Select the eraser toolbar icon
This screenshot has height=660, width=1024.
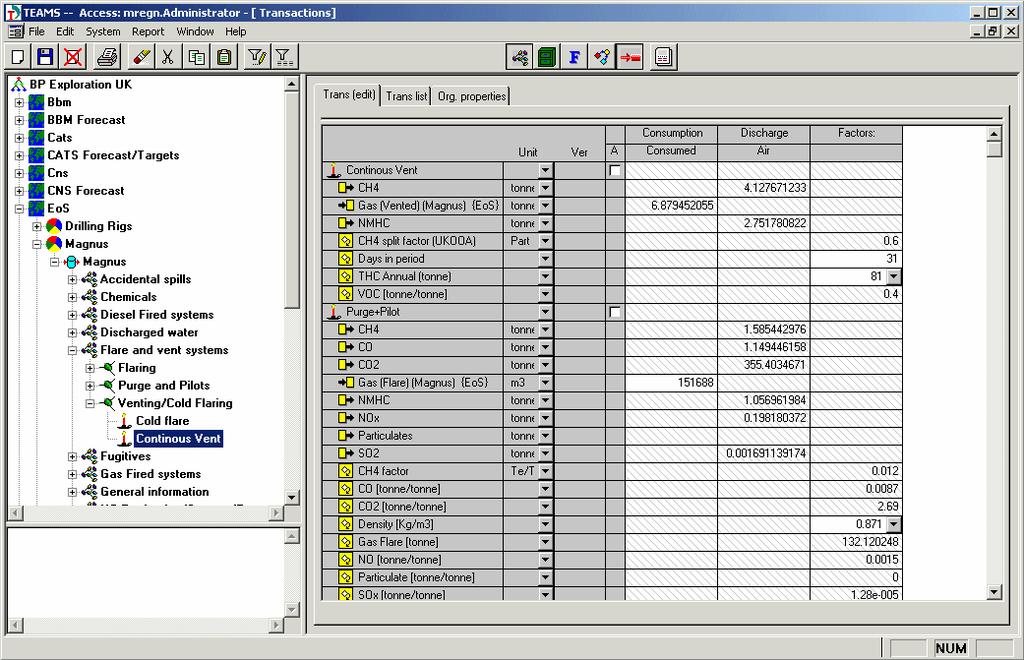pyautogui.click(x=141, y=57)
